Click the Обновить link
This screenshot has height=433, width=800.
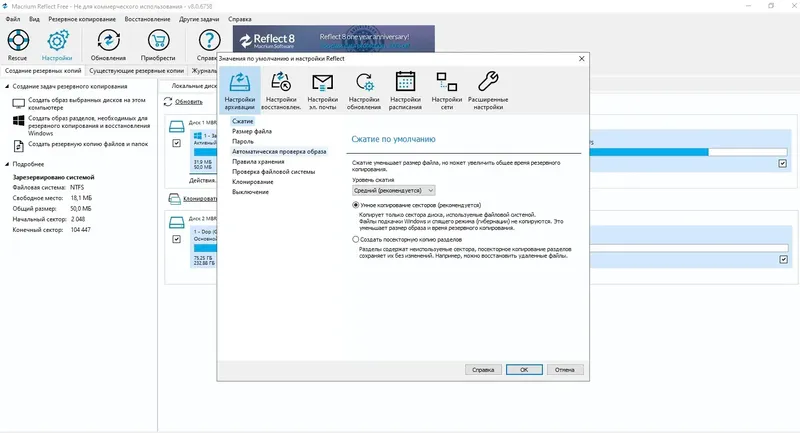(189, 101)
